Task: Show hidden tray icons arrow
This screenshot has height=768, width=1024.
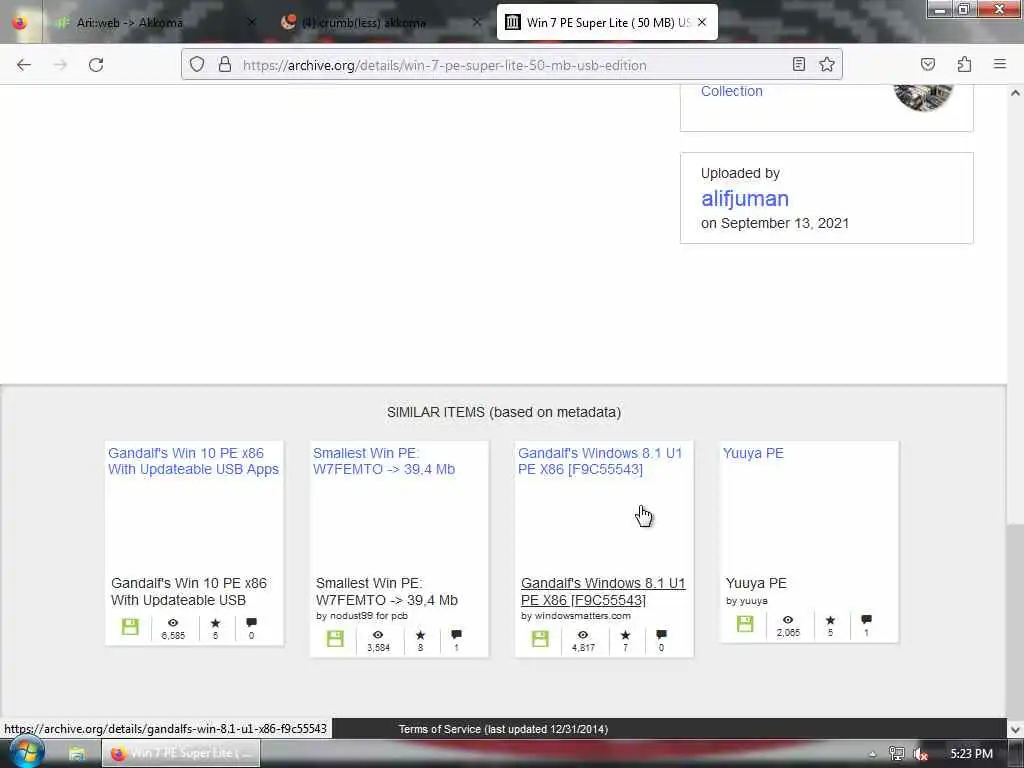Action: pyautogui.click(x=872, y=754)
